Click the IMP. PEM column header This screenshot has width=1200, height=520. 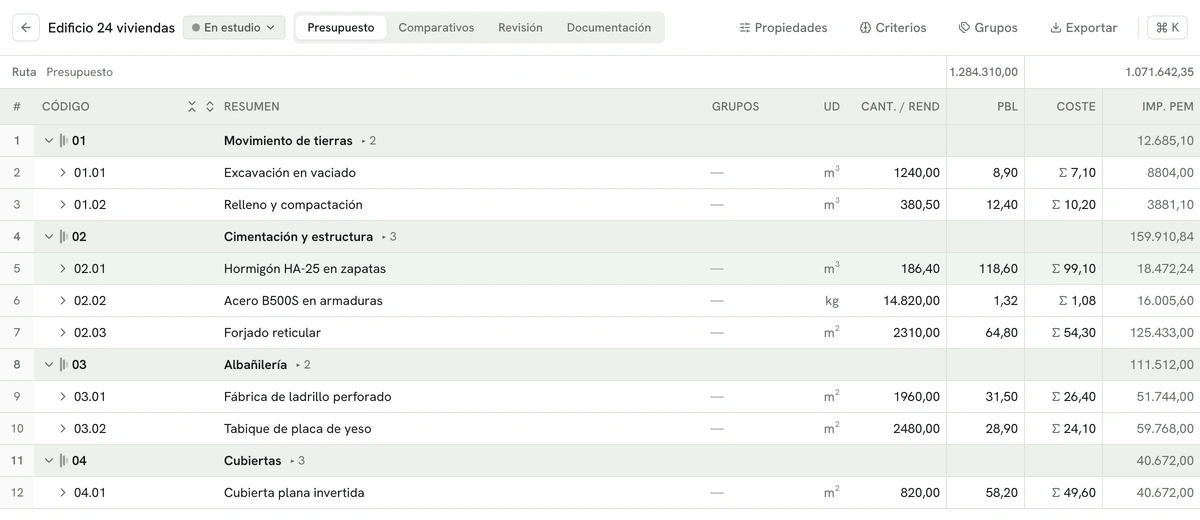coord(1168,106)
